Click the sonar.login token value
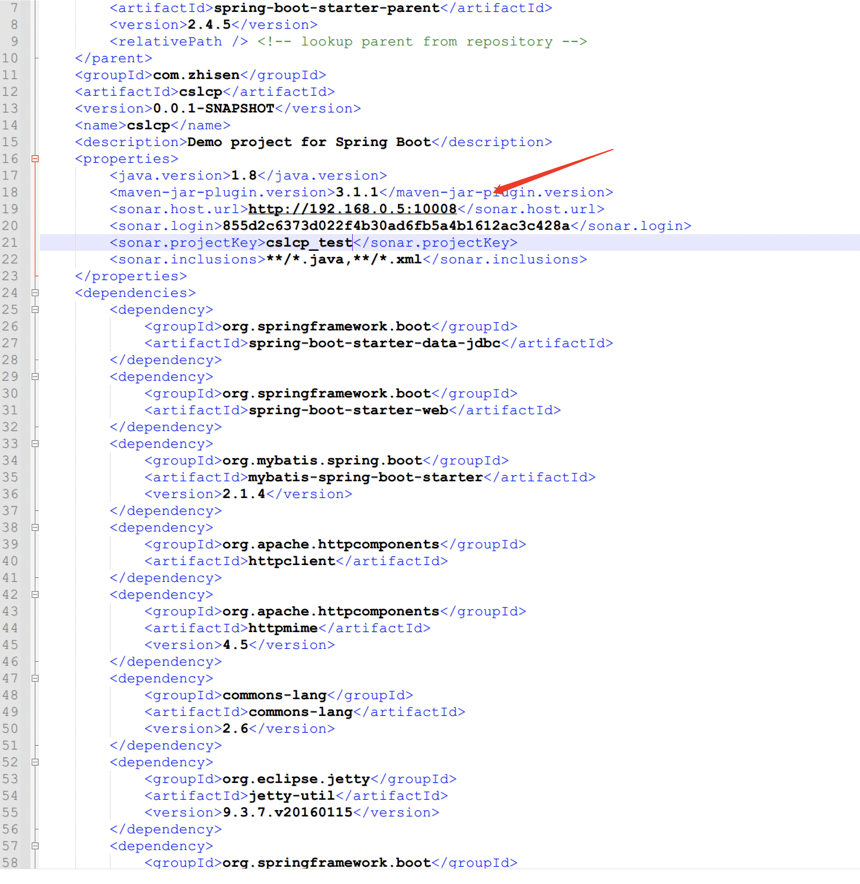This screenshot has height=884, width=860. coord(396,226)
